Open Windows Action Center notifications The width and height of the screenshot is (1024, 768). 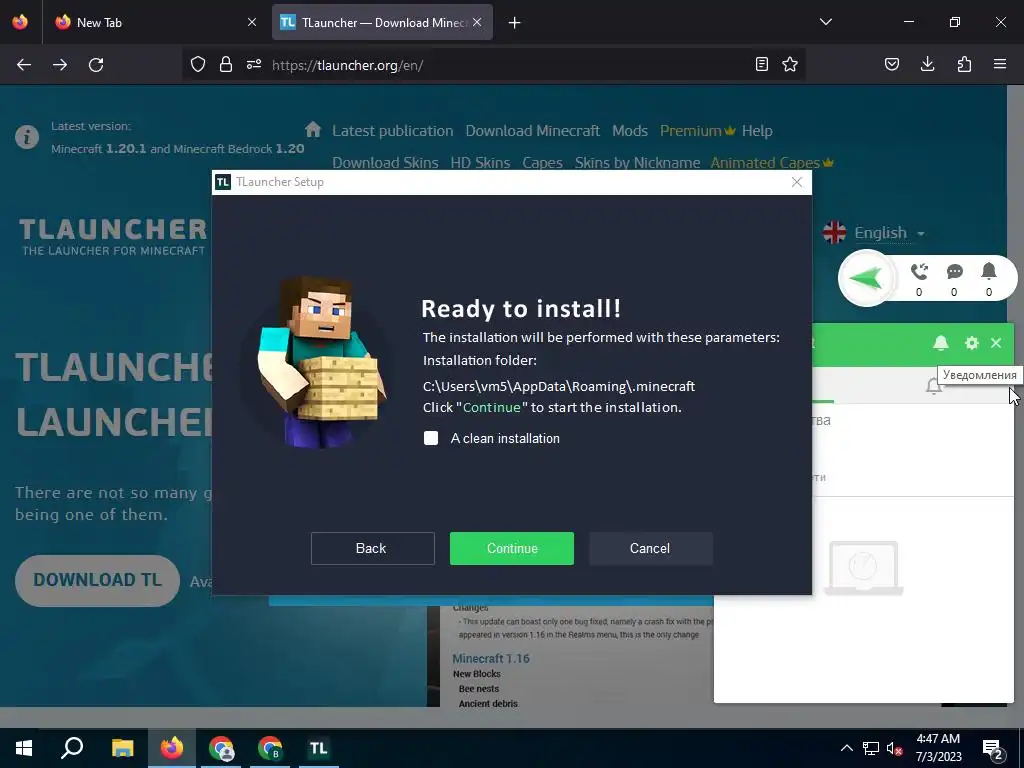[x=993, y=750]
